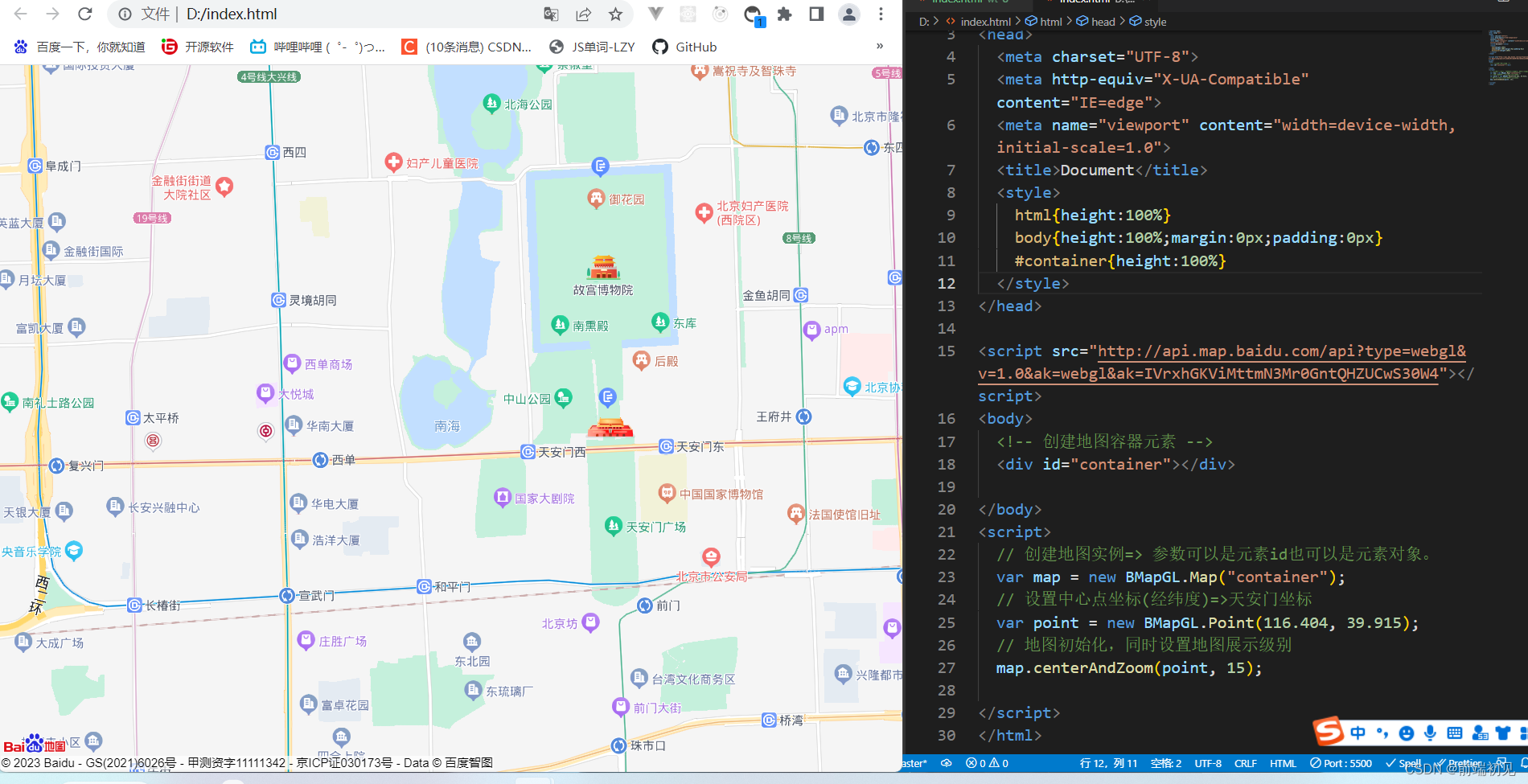1528x784 pixels.
Task: Click the Forbidden City museum marker
Action: pyautogui.click(x=603, y=267)
